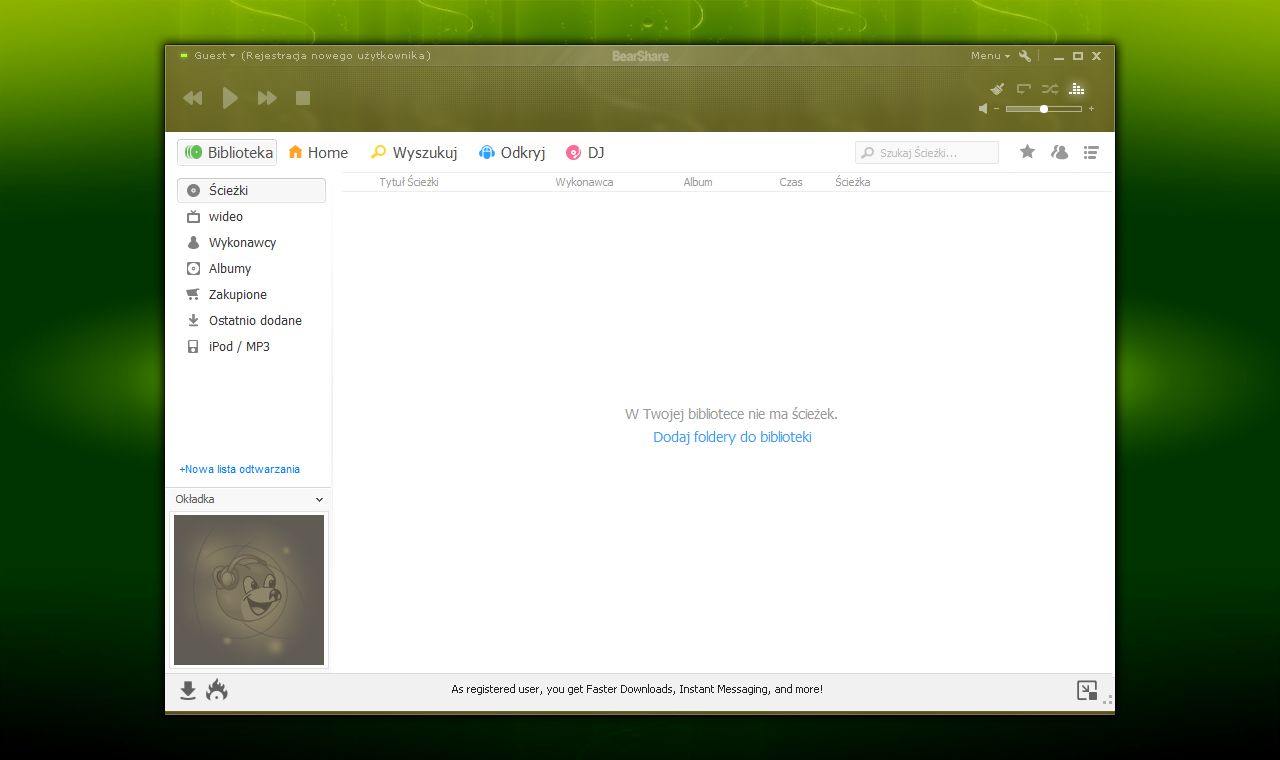
Task: Click the rewind playback button
Action: click(x=192, y=98)
